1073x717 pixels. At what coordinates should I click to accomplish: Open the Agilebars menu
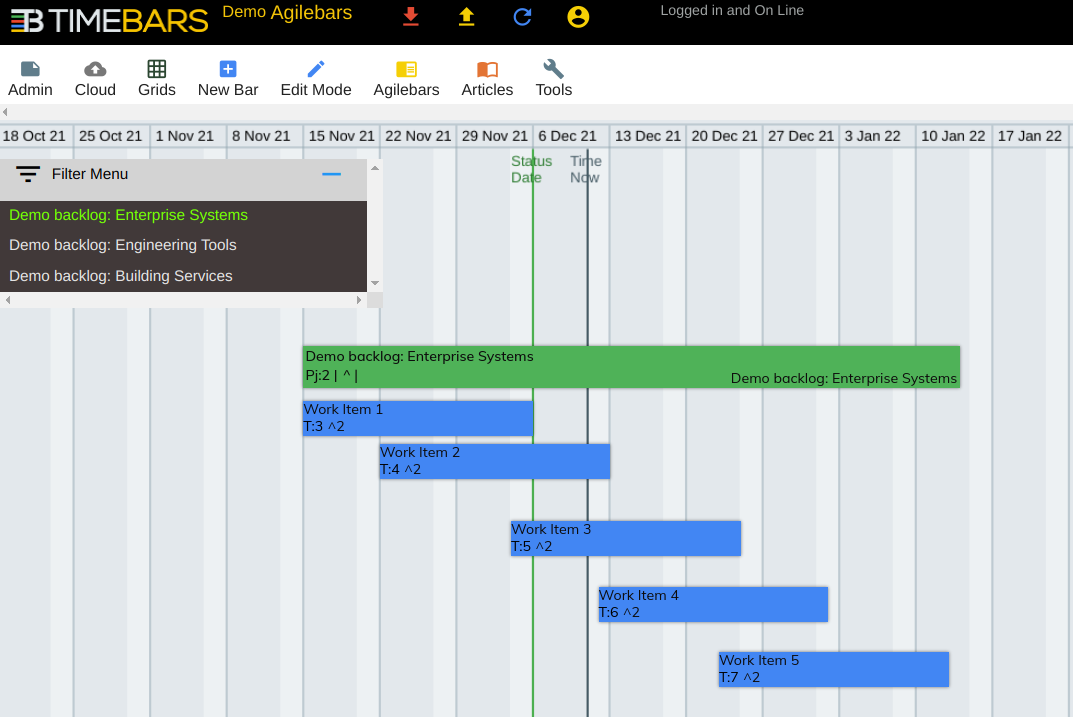[406, 78]
